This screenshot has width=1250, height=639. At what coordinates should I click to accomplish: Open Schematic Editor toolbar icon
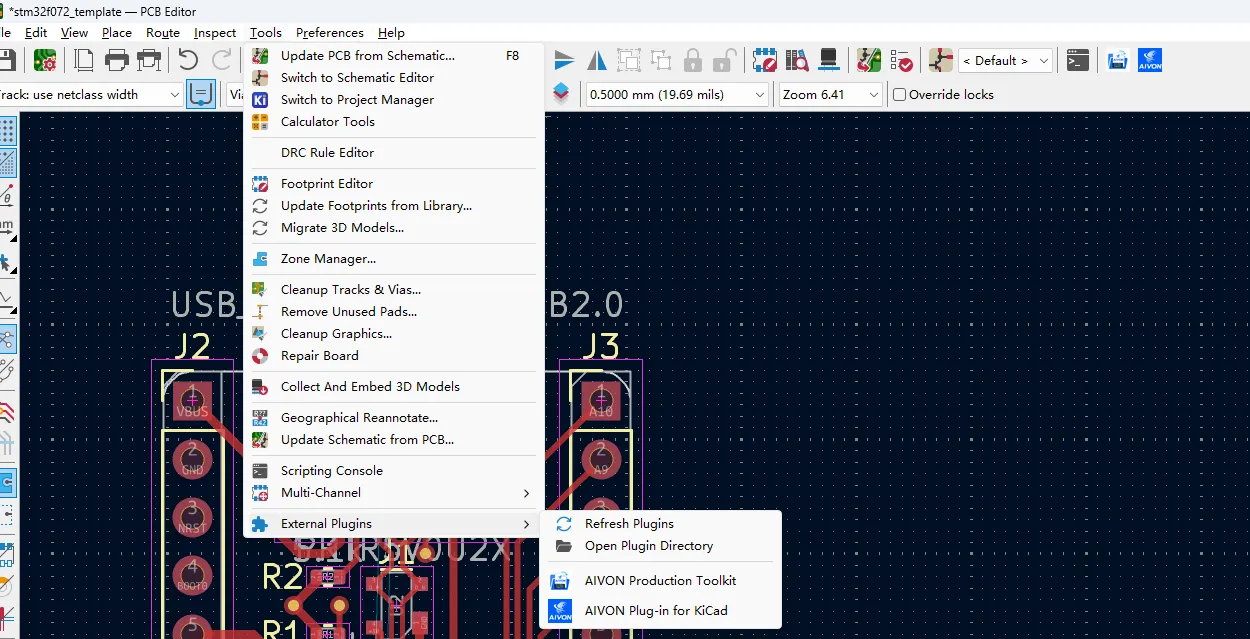[941, 60]
